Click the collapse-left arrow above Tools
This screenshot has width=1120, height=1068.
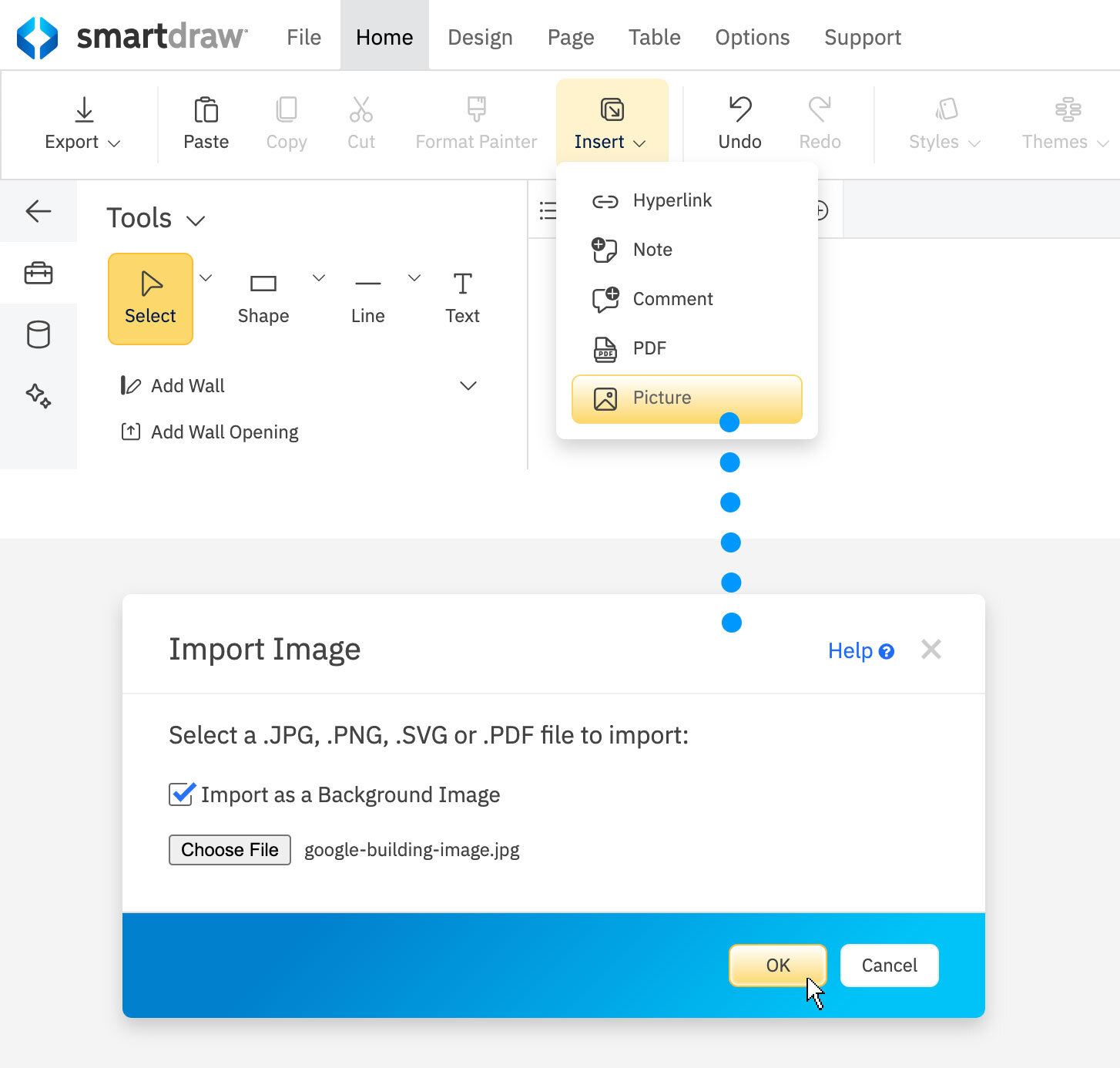point(39,211)
